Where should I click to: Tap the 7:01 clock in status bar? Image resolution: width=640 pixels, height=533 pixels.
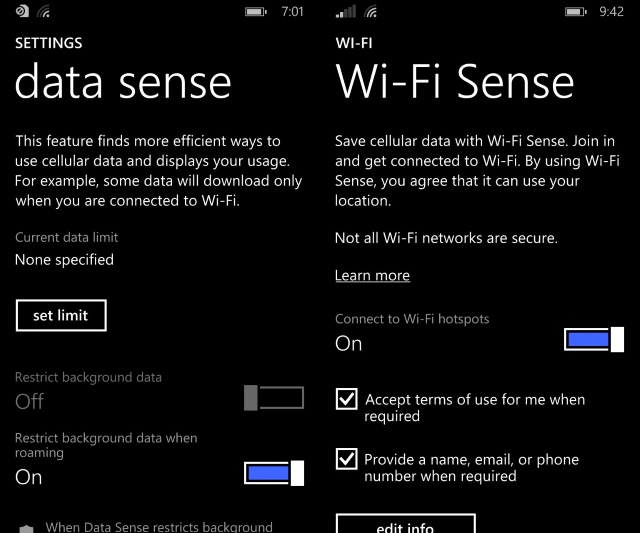pyautogui.click(x=293, y=12)
